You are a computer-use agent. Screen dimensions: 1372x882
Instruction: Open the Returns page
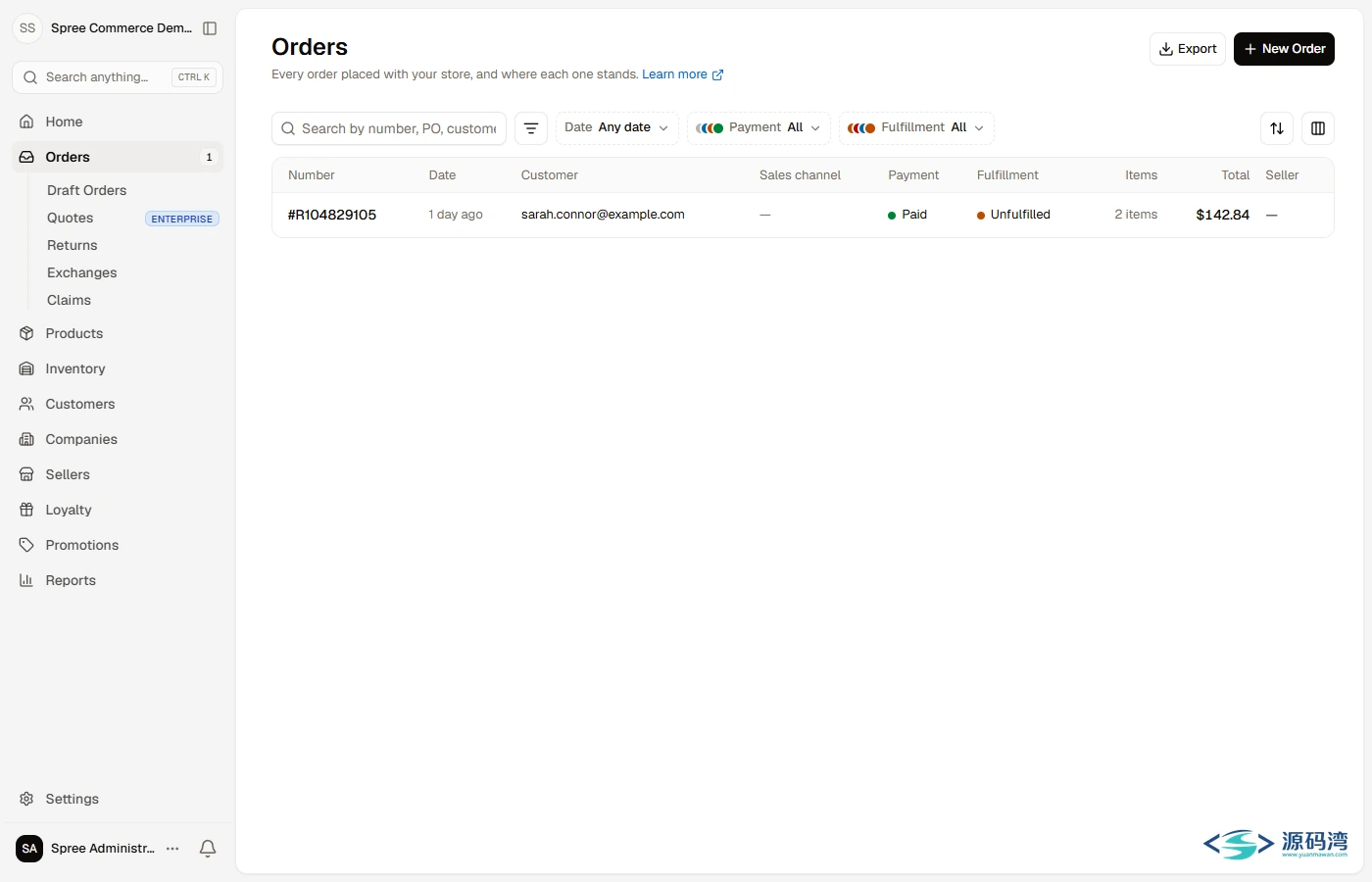pos(73,245)
